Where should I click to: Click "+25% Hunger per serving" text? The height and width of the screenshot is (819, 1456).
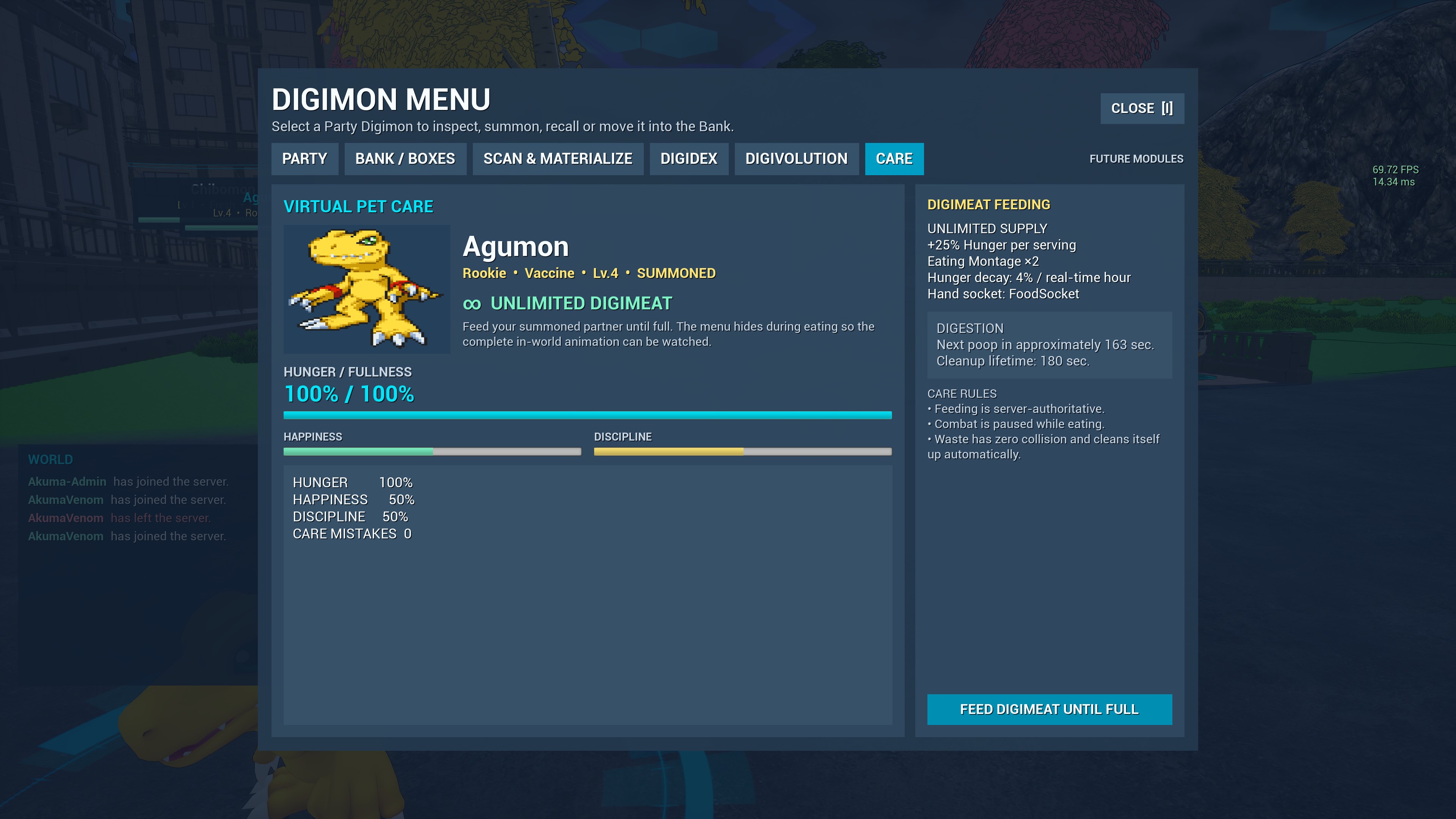tap(1001, 245)
